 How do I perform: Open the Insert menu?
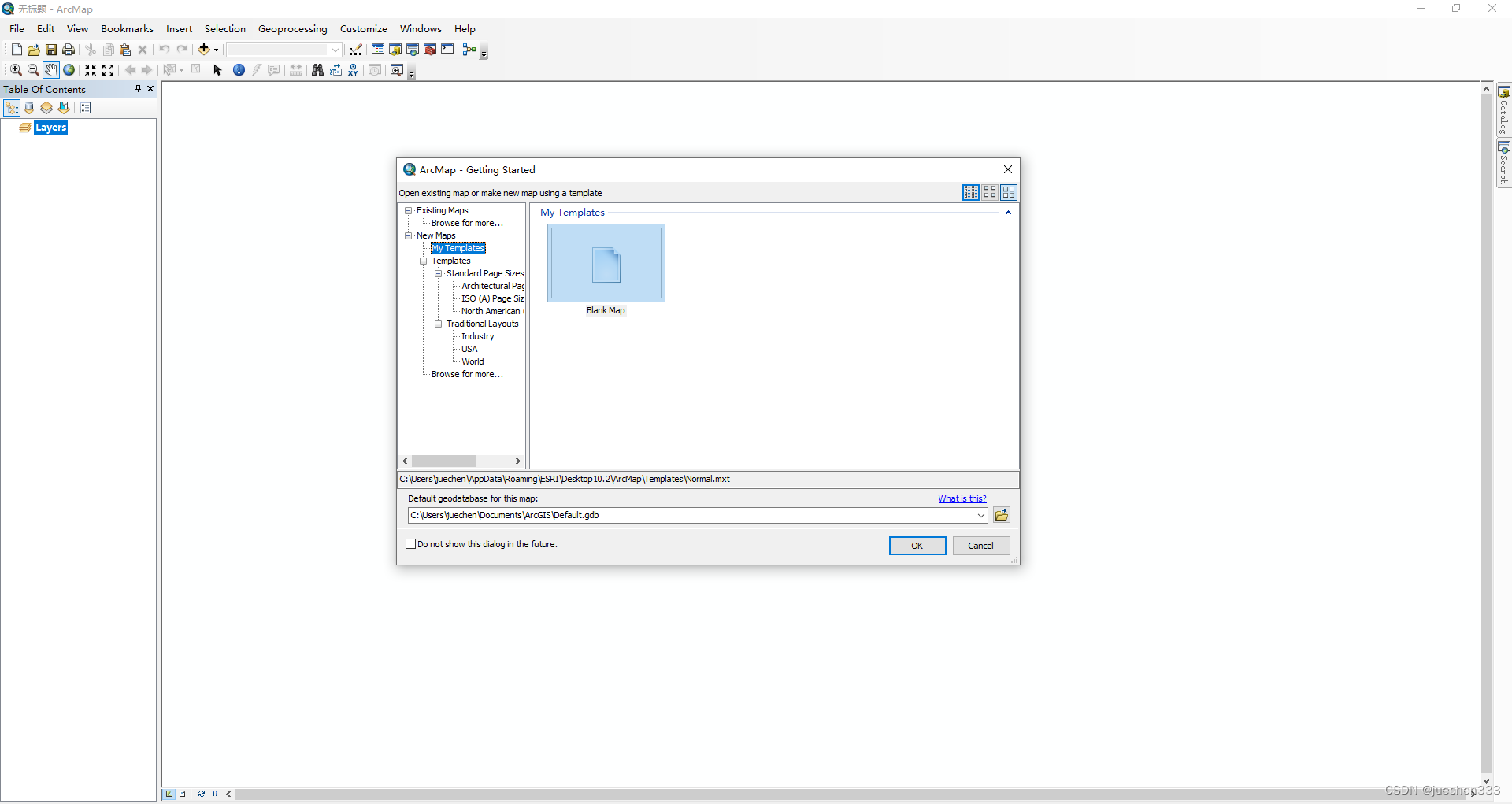pos(179,29)
